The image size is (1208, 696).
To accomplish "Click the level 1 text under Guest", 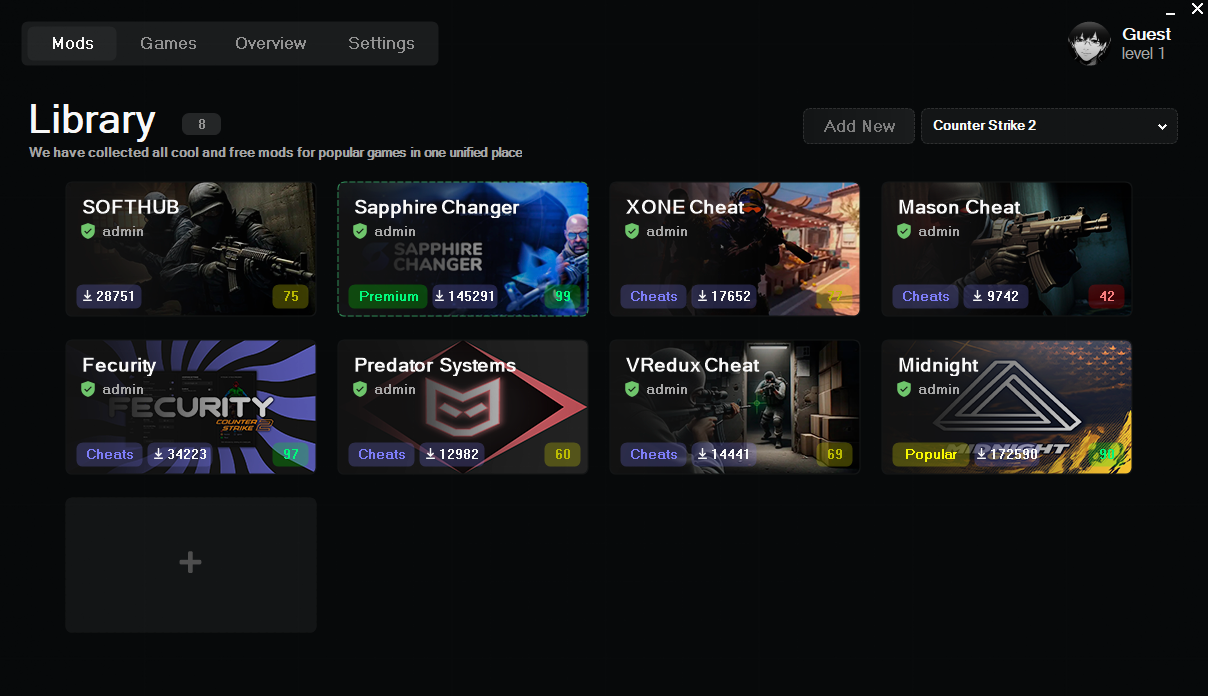I will tap(1143, 54).
